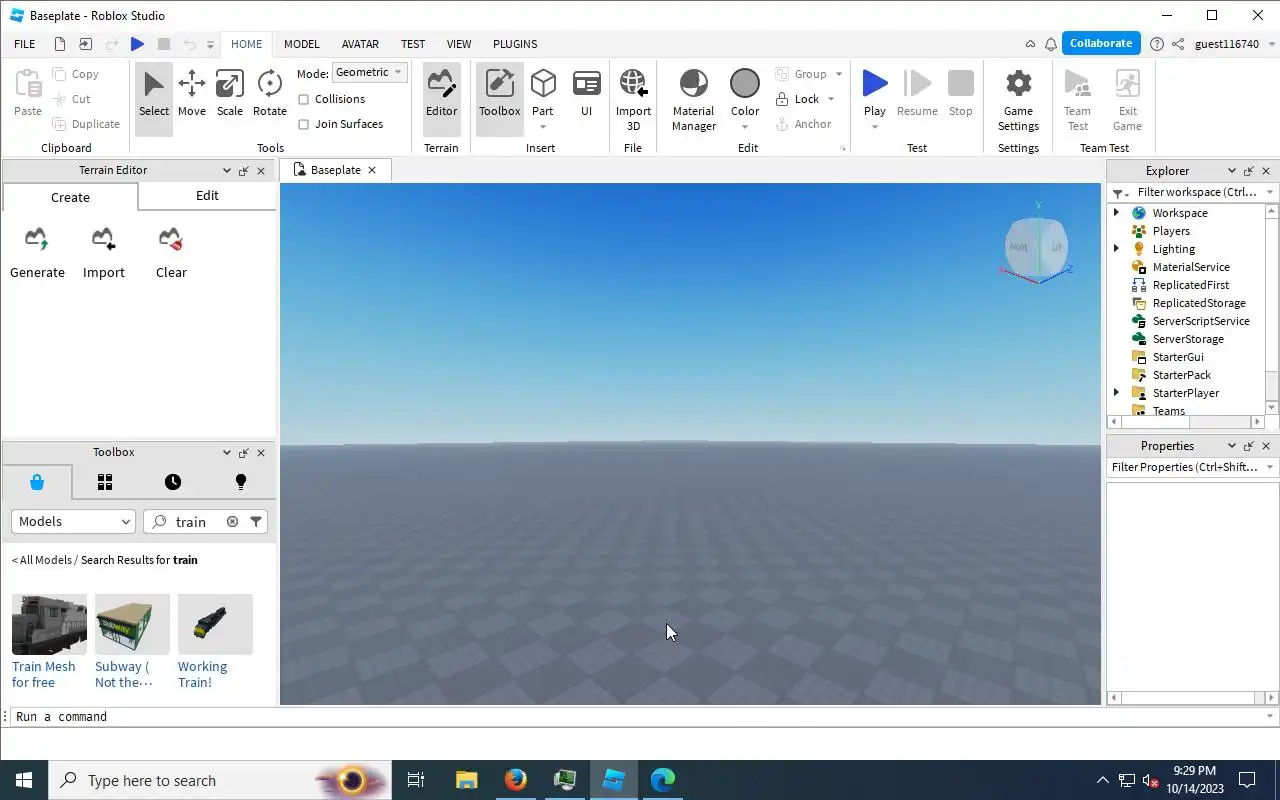1280x800 pixels.
Task: Open the Material Manager
Action: click(693, 99)
